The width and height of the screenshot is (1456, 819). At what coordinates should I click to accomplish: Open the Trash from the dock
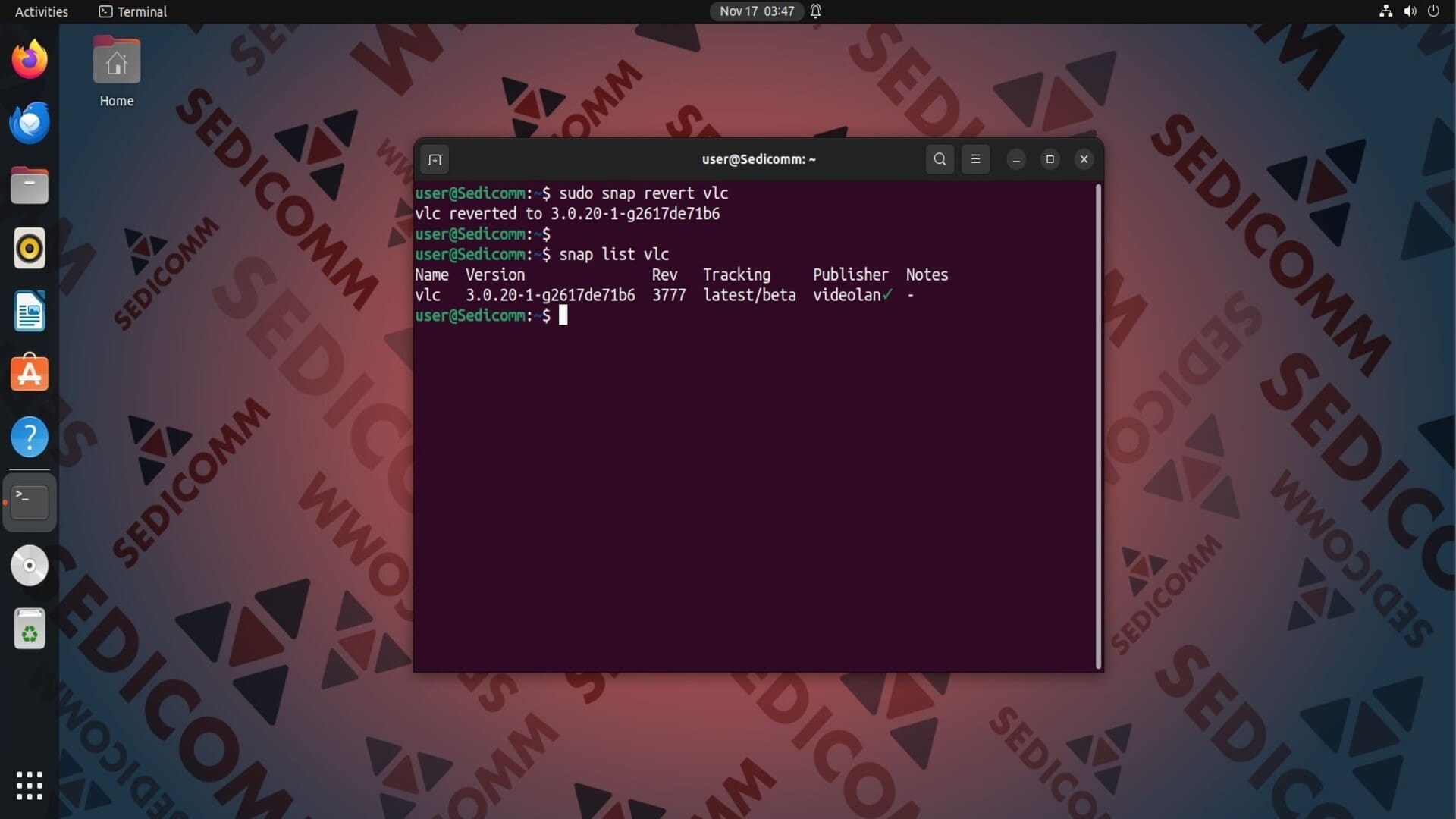coord(30,629)
